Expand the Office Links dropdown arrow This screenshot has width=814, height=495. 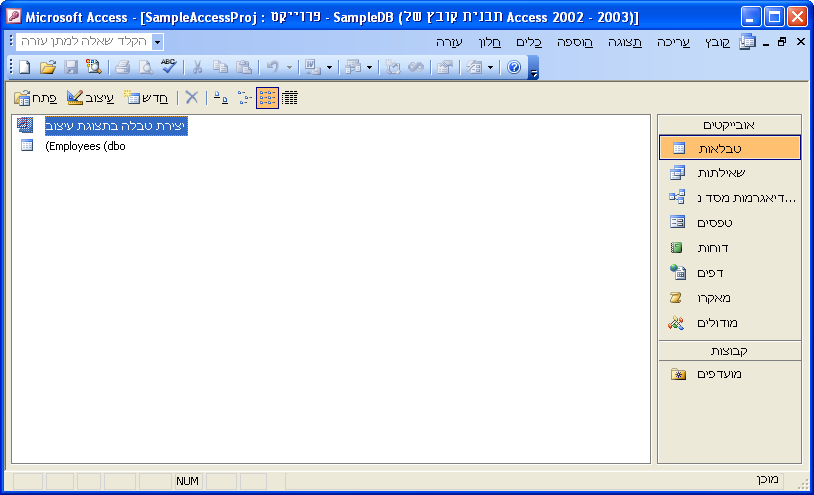(x=329, y=67)
